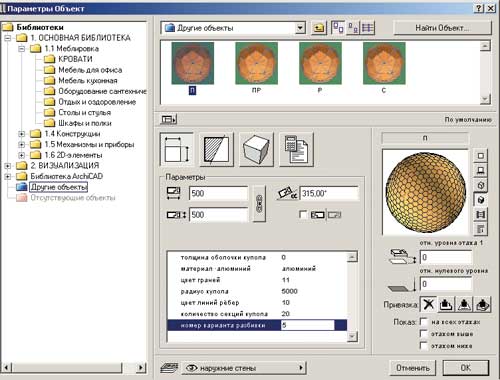
Task: Select the 2D symbol preview icon
Action: (x=480, y=156)
